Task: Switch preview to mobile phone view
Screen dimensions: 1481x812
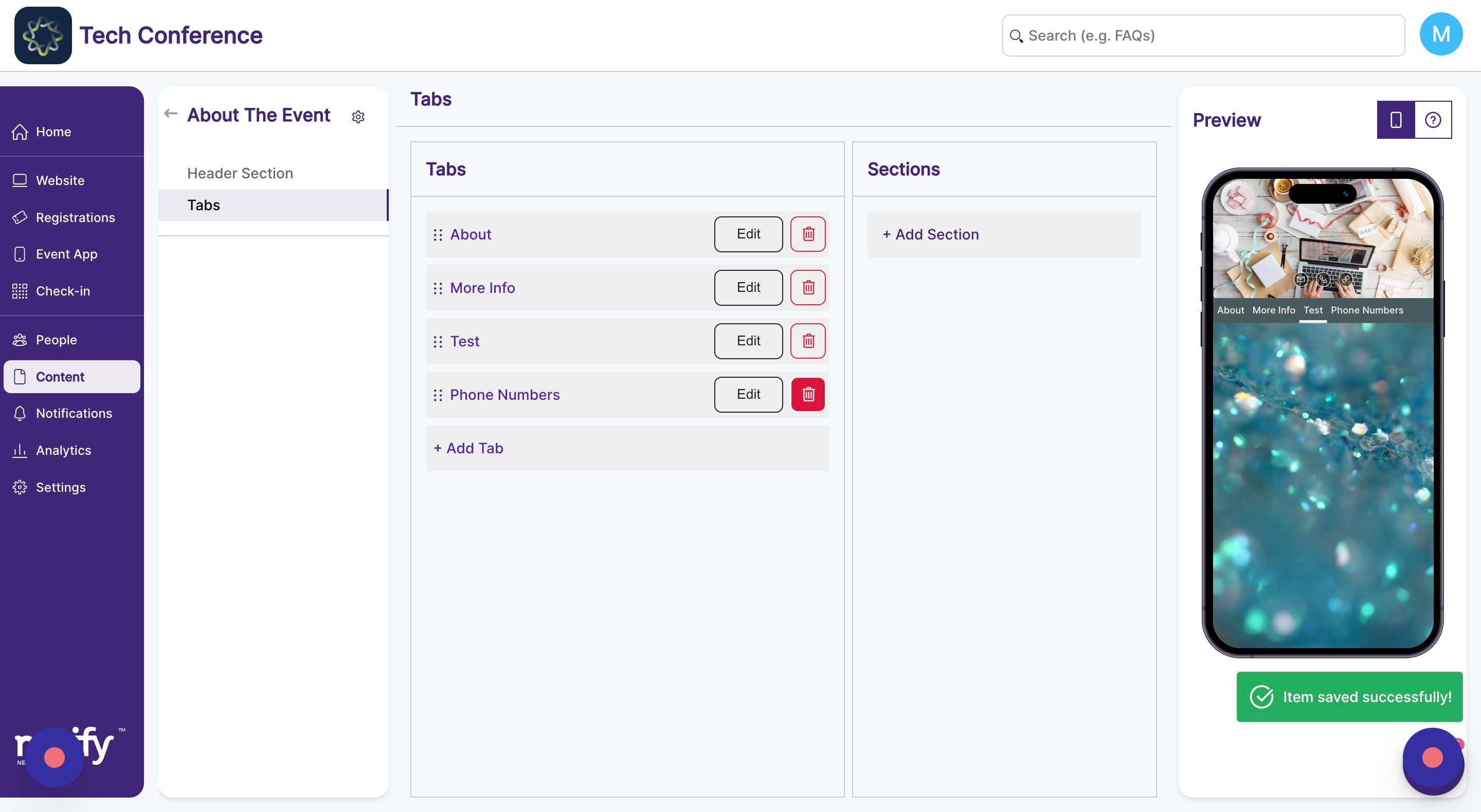Action: tap(1395, 120)
